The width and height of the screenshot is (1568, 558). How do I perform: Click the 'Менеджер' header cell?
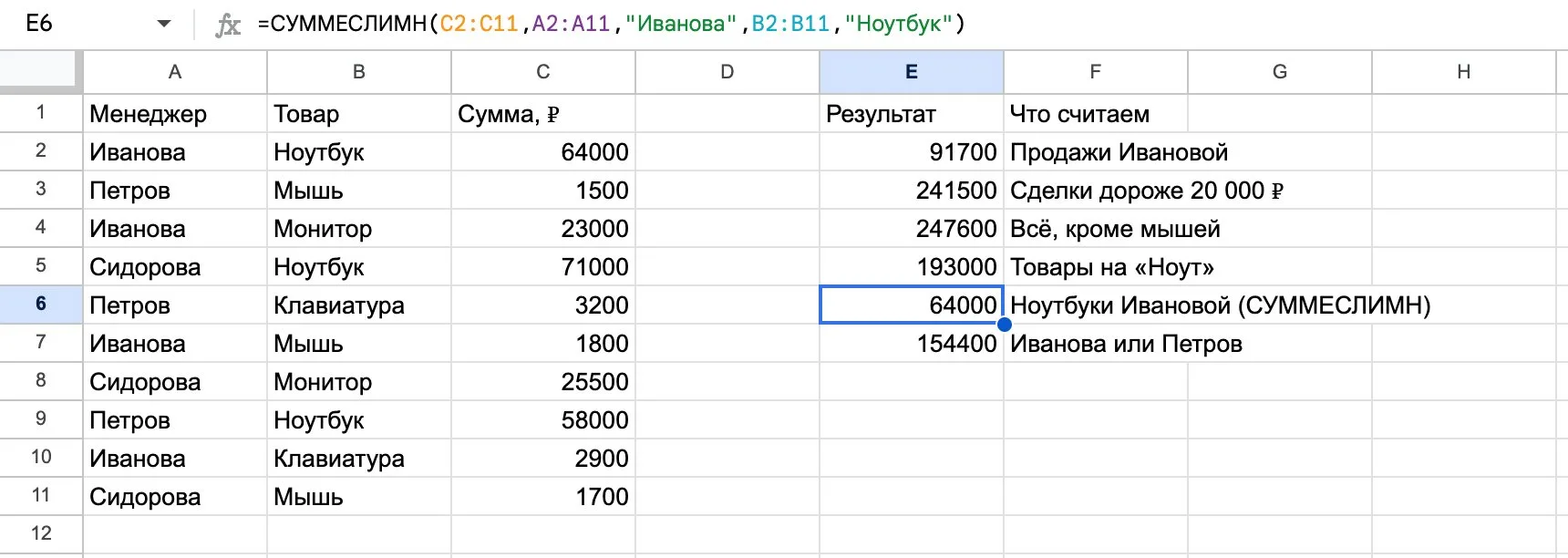tap(175, 114)
